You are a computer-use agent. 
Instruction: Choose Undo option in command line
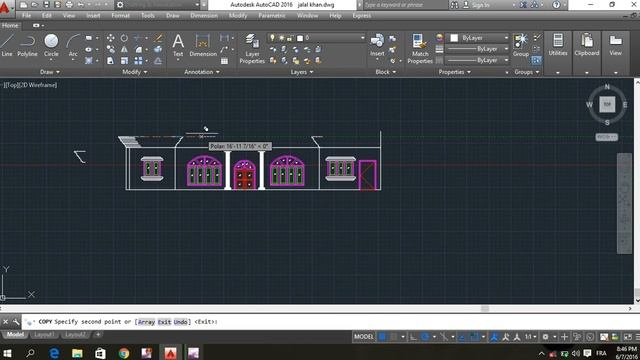pyautogui.click(x=180, y=322)
